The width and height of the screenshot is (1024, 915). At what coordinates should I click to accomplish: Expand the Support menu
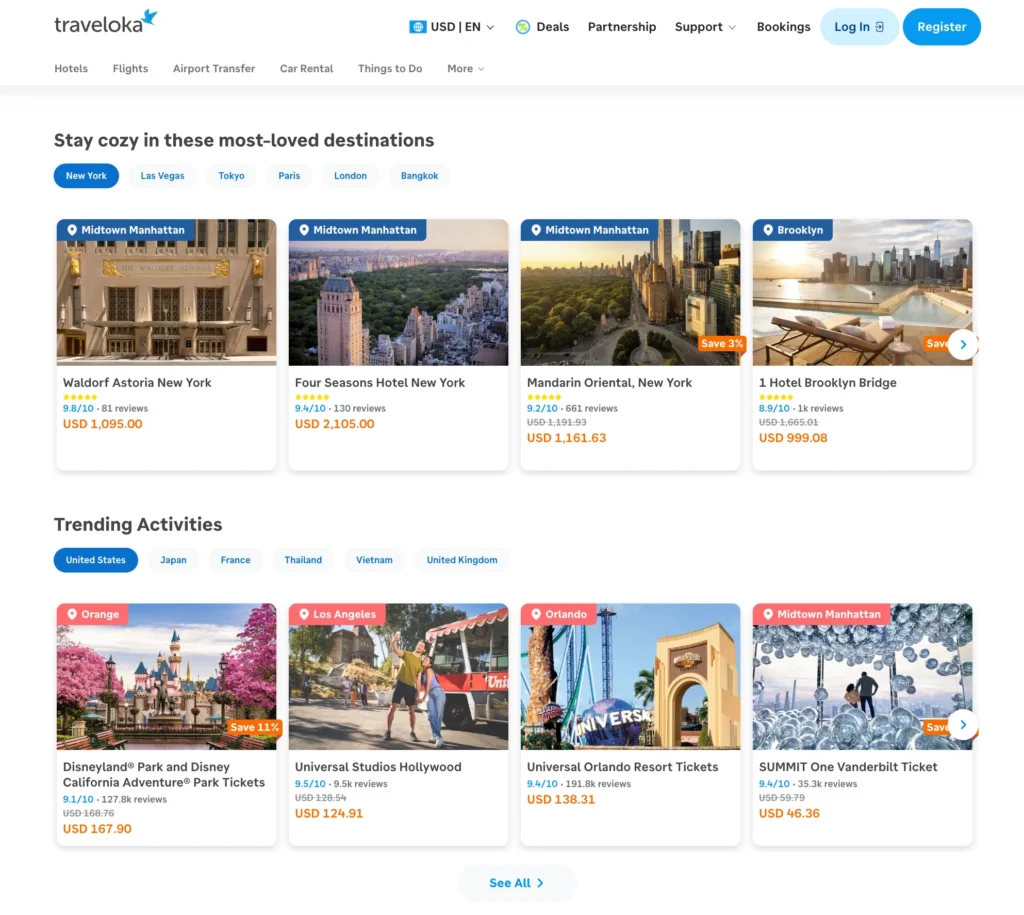[x=705, y=27]
